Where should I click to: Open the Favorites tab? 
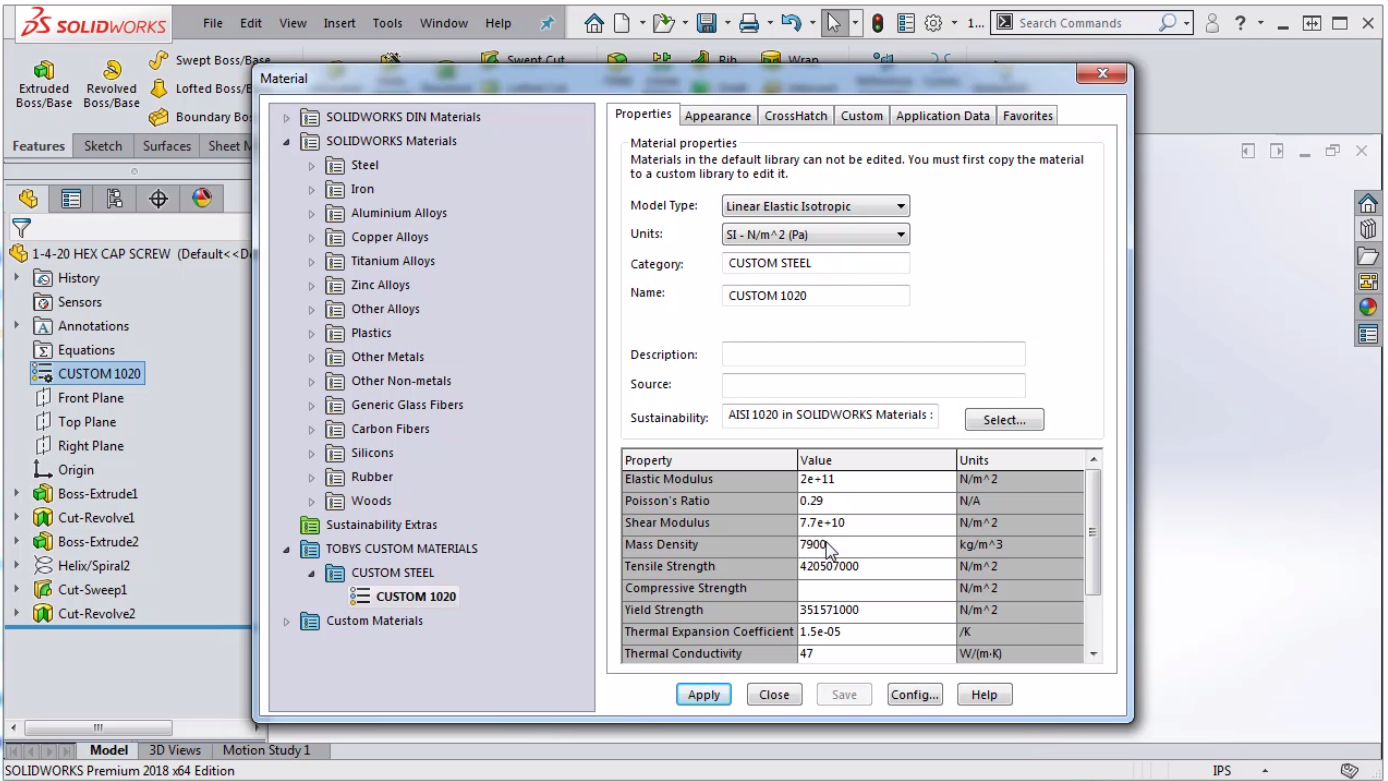click(1028, 116)
